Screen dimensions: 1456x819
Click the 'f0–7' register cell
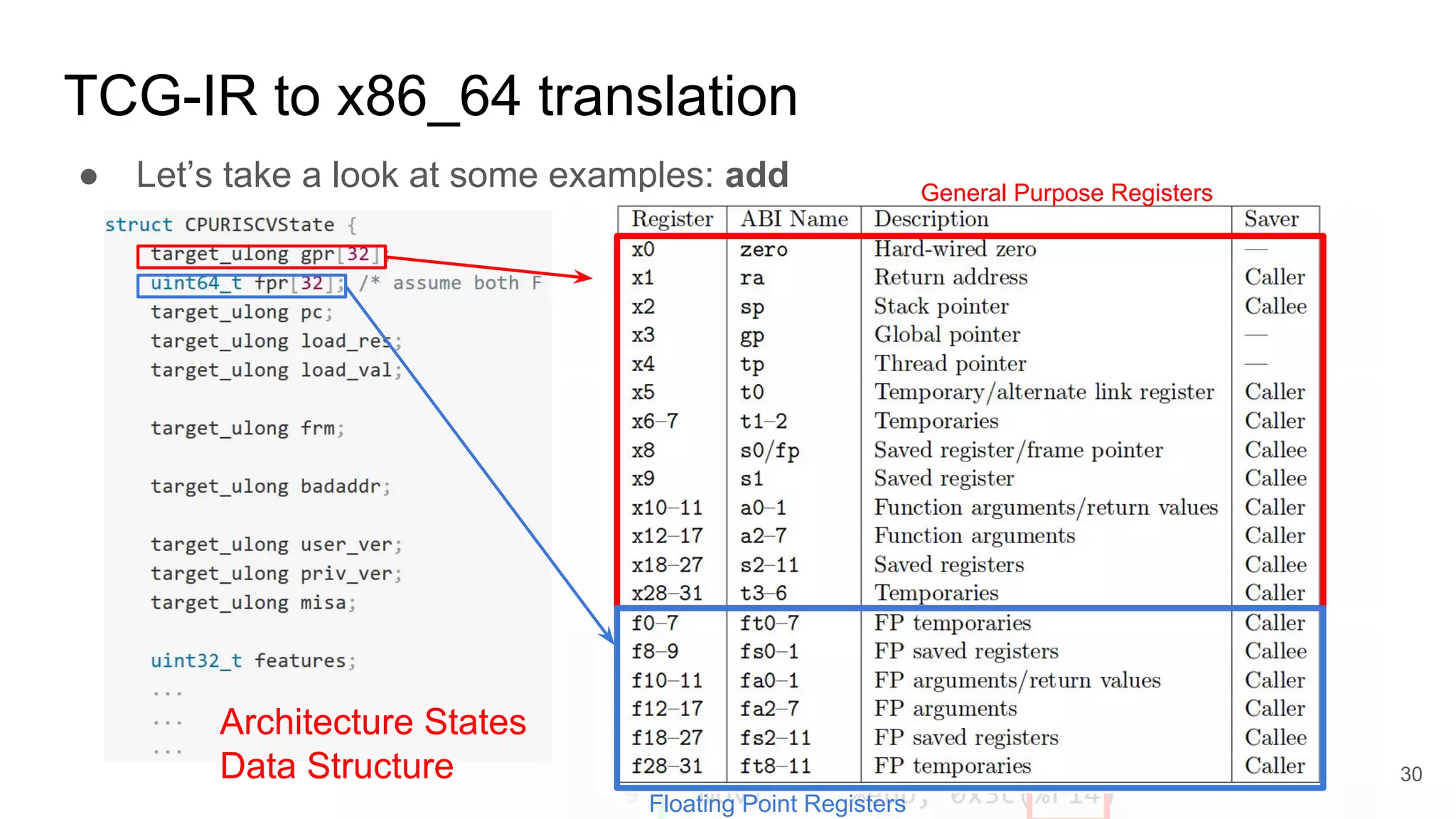[x=655, y=623]
